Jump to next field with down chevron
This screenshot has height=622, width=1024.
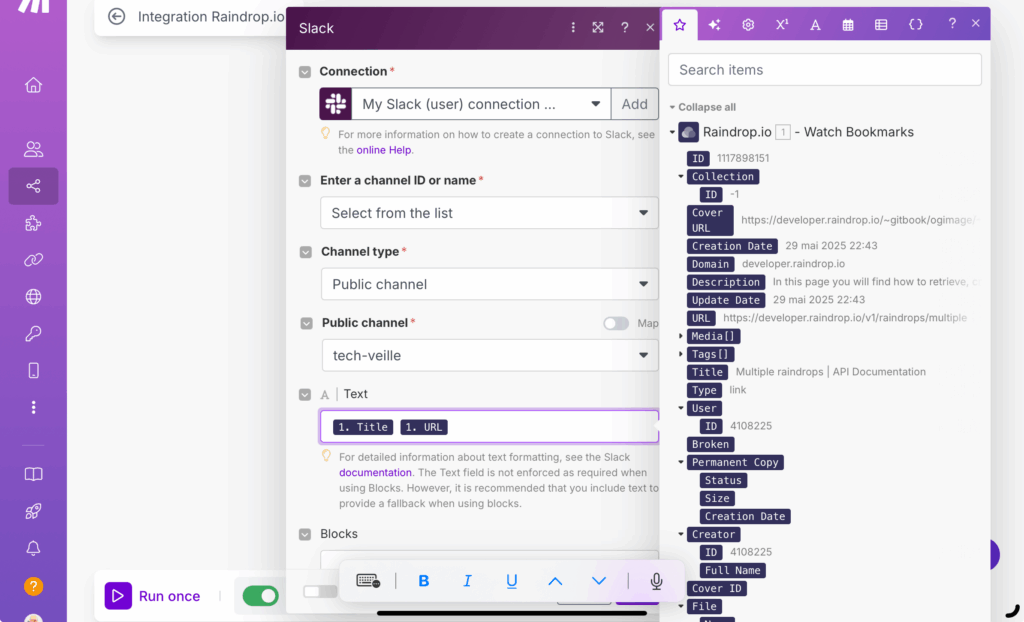point(599,581)
